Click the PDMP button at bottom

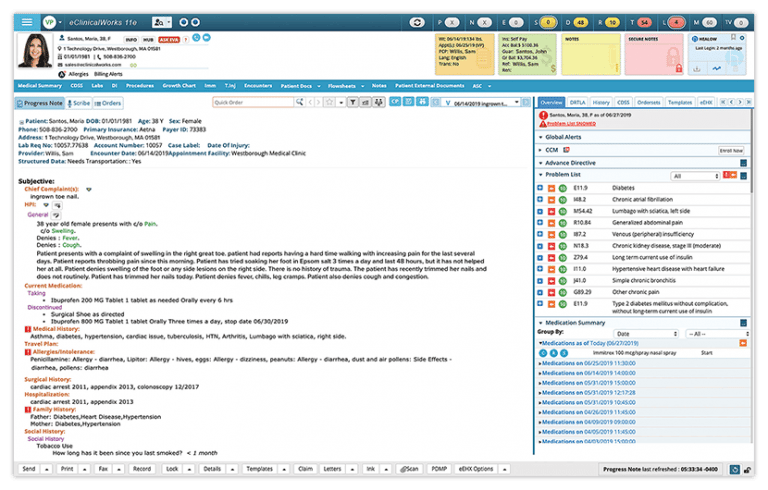coord(439,469)
